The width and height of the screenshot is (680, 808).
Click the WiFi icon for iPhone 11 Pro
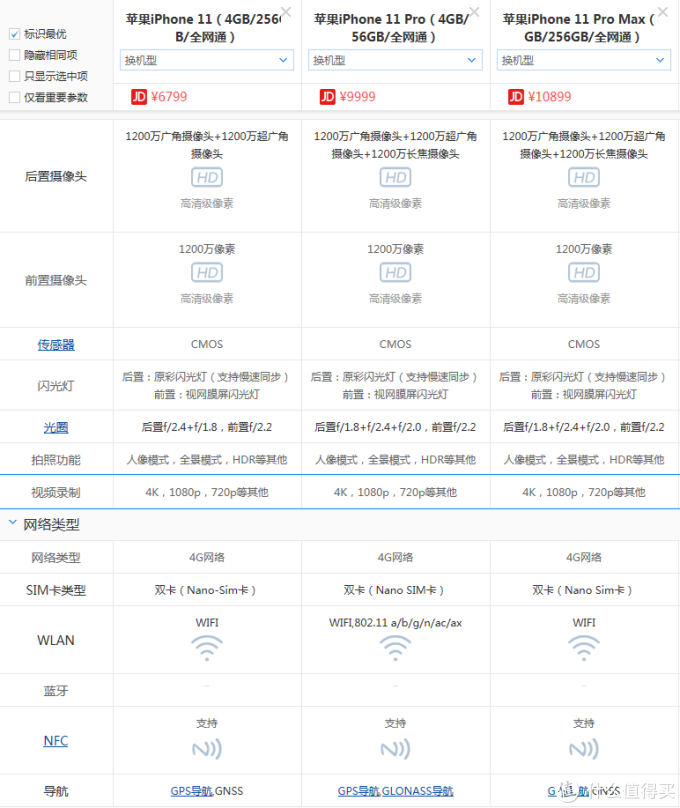coord(396,648)
